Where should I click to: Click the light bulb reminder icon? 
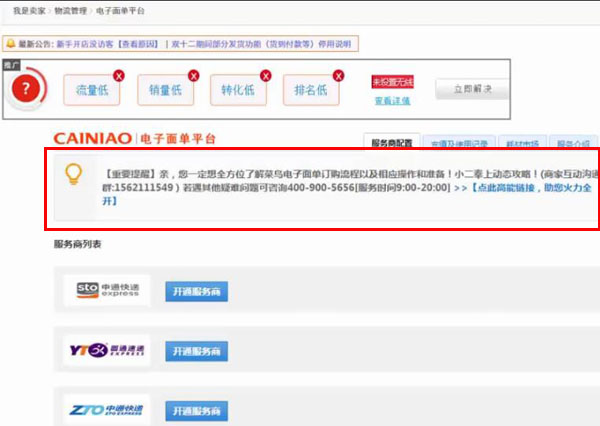click(73, 174)
